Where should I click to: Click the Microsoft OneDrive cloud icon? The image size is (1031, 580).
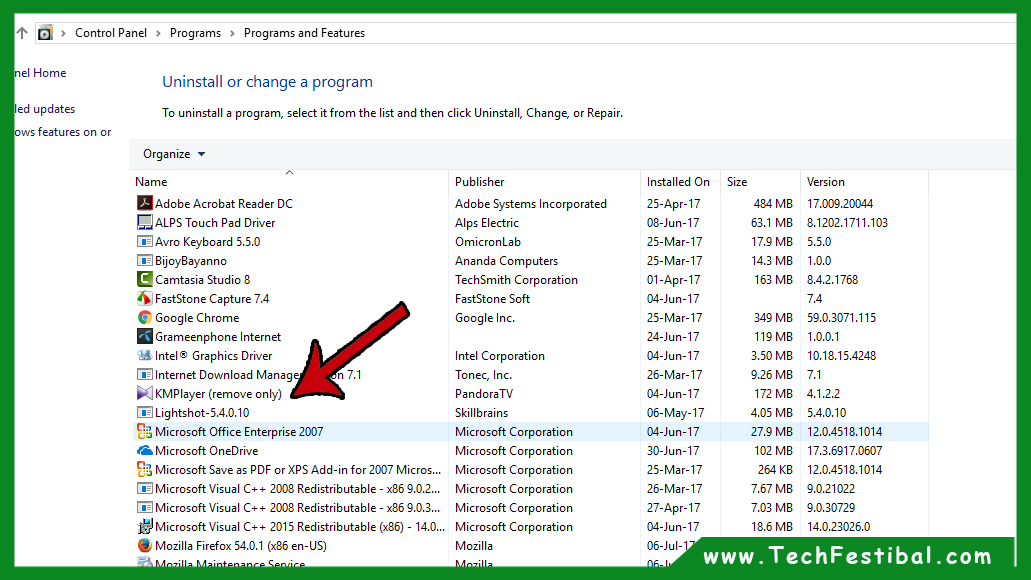tap(145, 451)
